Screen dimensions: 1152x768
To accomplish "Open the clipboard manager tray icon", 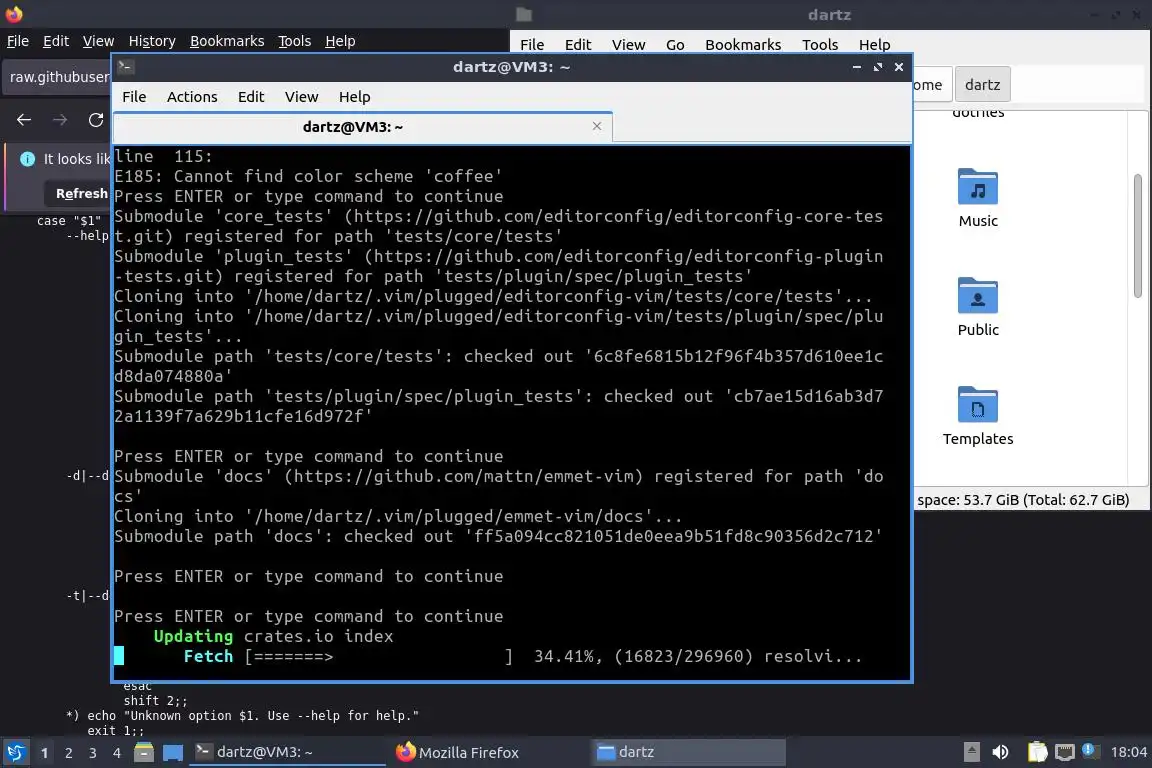I will tap(1037, 752).
